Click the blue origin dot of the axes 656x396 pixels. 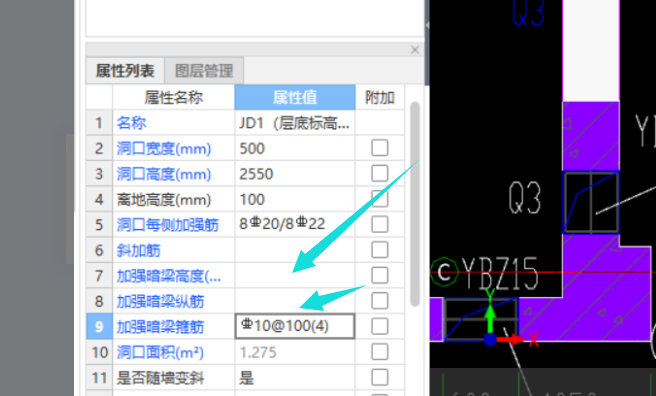(490, 340)
